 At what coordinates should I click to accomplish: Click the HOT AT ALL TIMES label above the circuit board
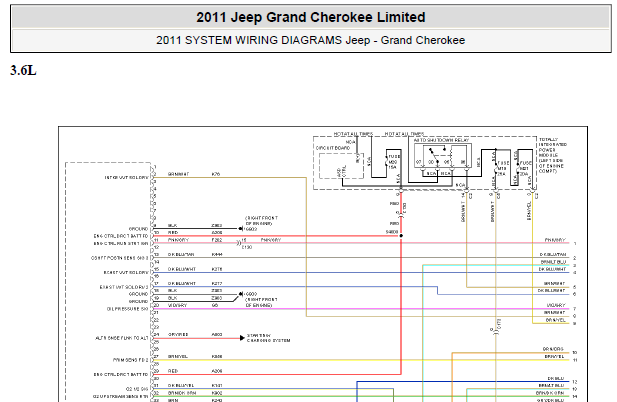353,134
